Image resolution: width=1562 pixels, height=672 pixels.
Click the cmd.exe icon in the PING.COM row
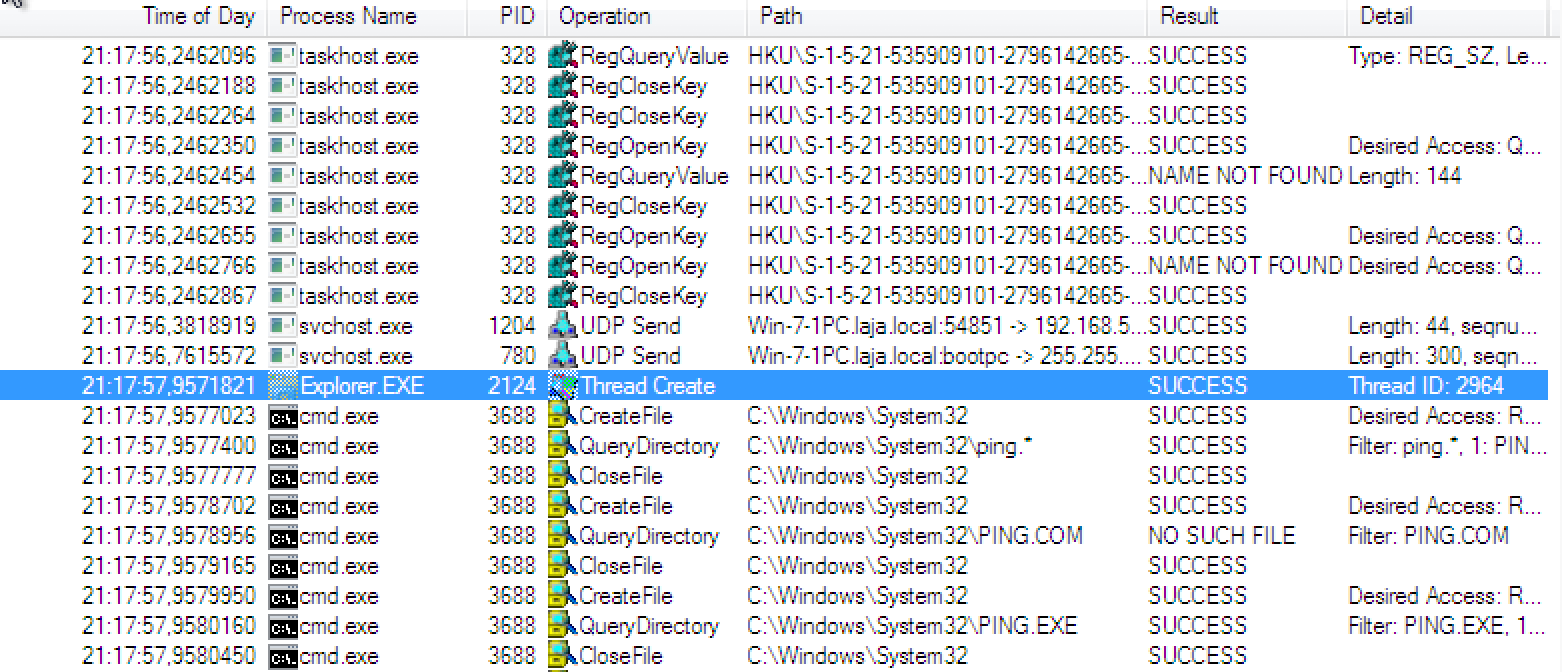[x=283, y=536]
